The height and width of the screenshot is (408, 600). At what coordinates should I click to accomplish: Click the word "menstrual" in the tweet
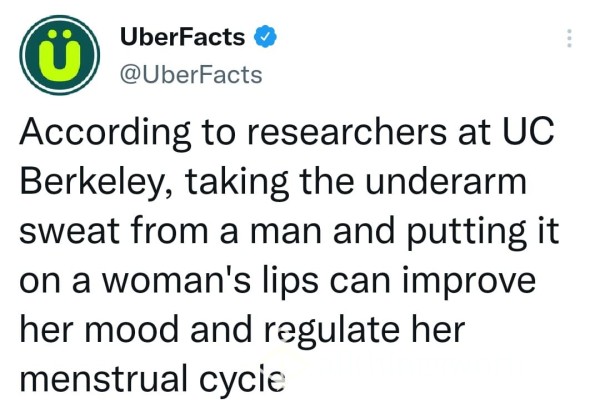tap(104, 379)
